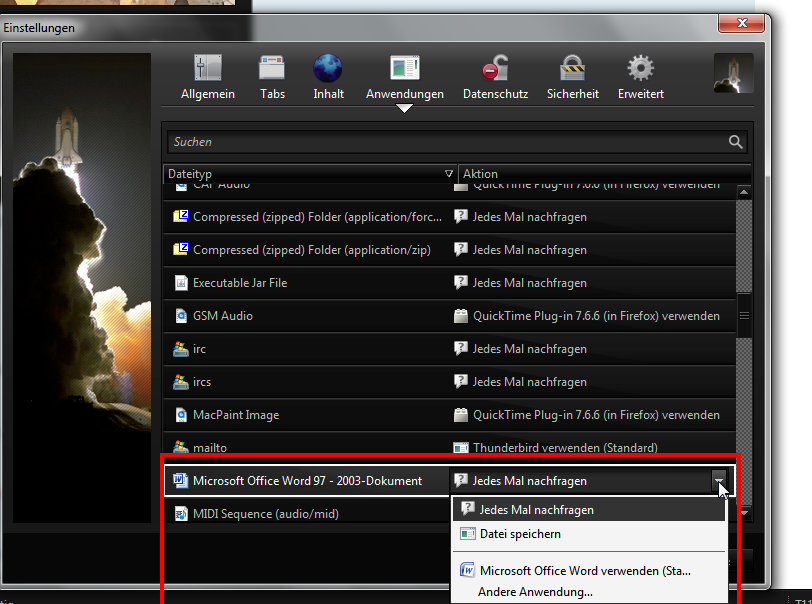Click the up arrow of the list scrollbar
This screenshot has width=812, height=604.
[x=744, y=192]
